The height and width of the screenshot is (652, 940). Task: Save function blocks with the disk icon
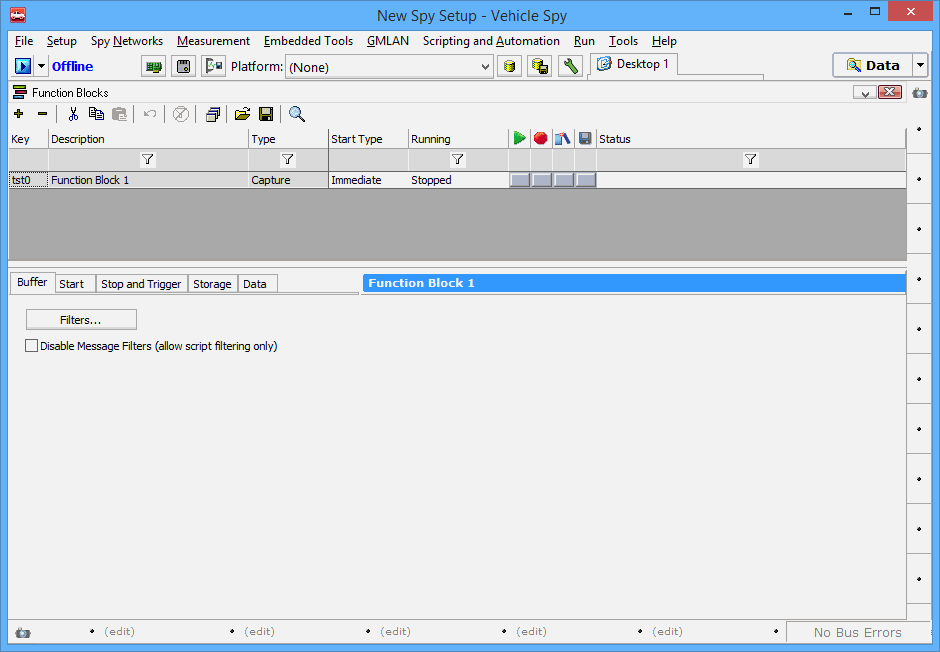[266, 114]
